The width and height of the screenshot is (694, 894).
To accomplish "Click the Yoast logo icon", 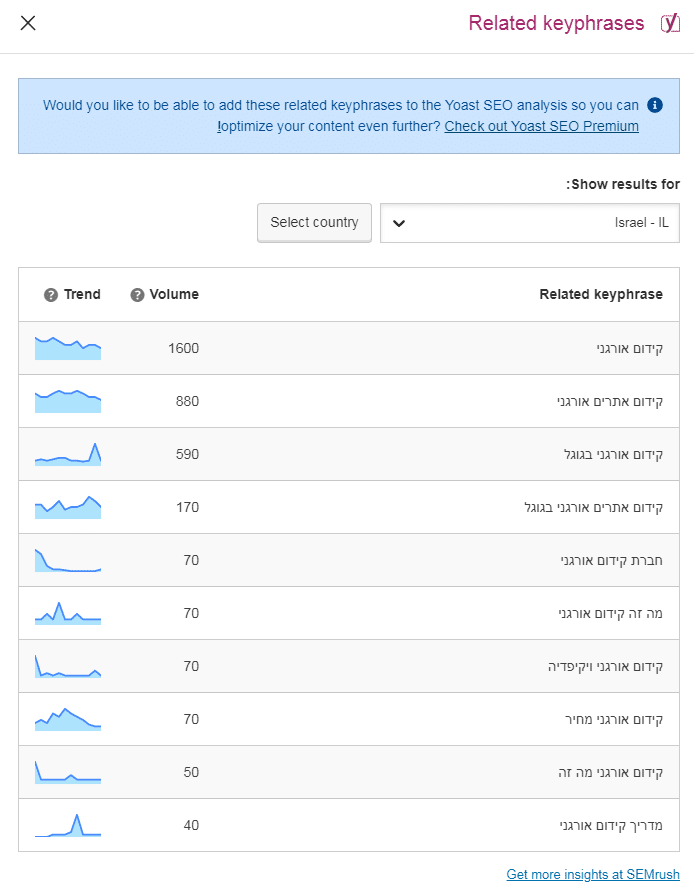I will pyautogui.click(x=670, y=23).
